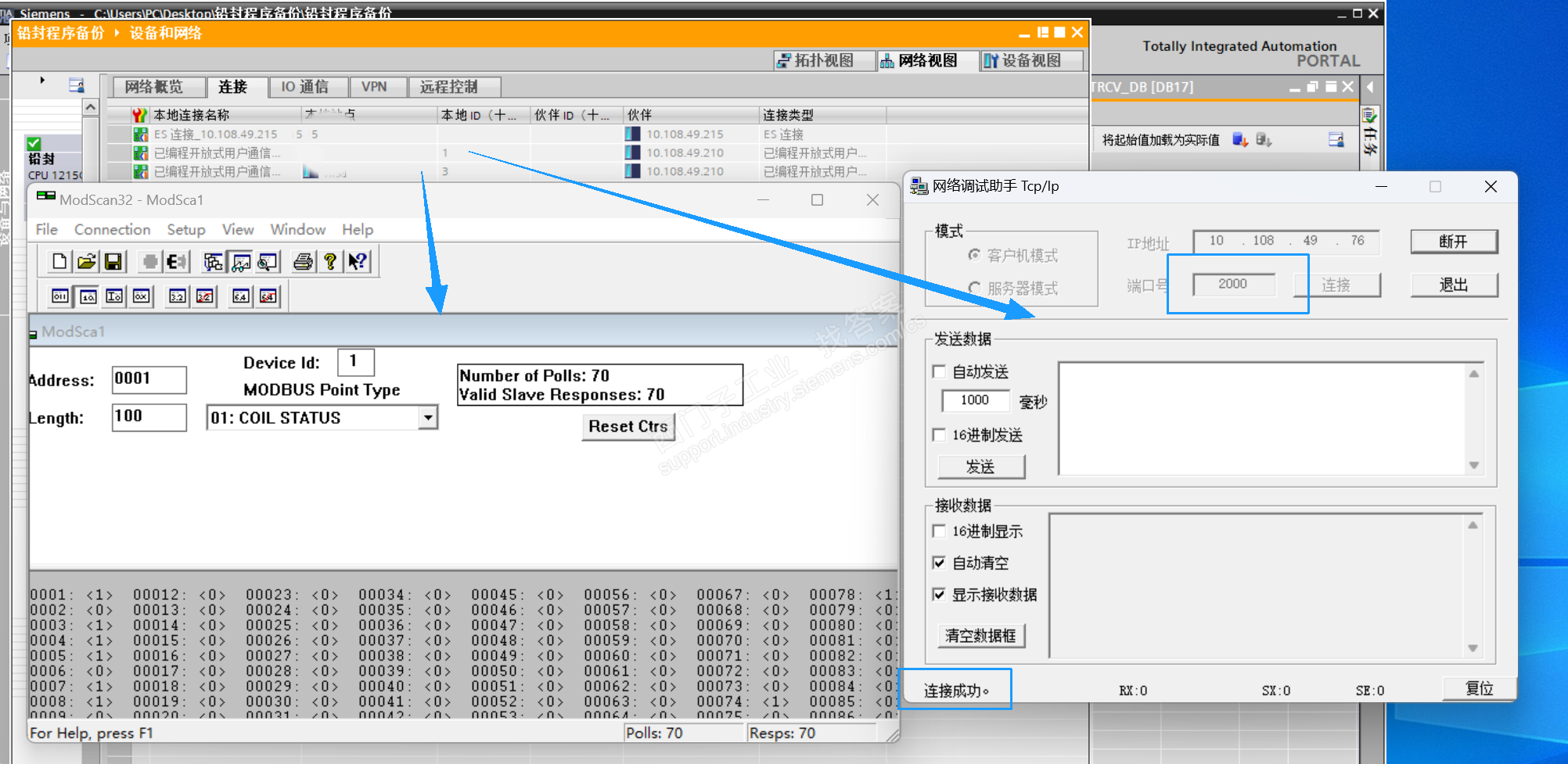Click the Length input field

[149, 418]
